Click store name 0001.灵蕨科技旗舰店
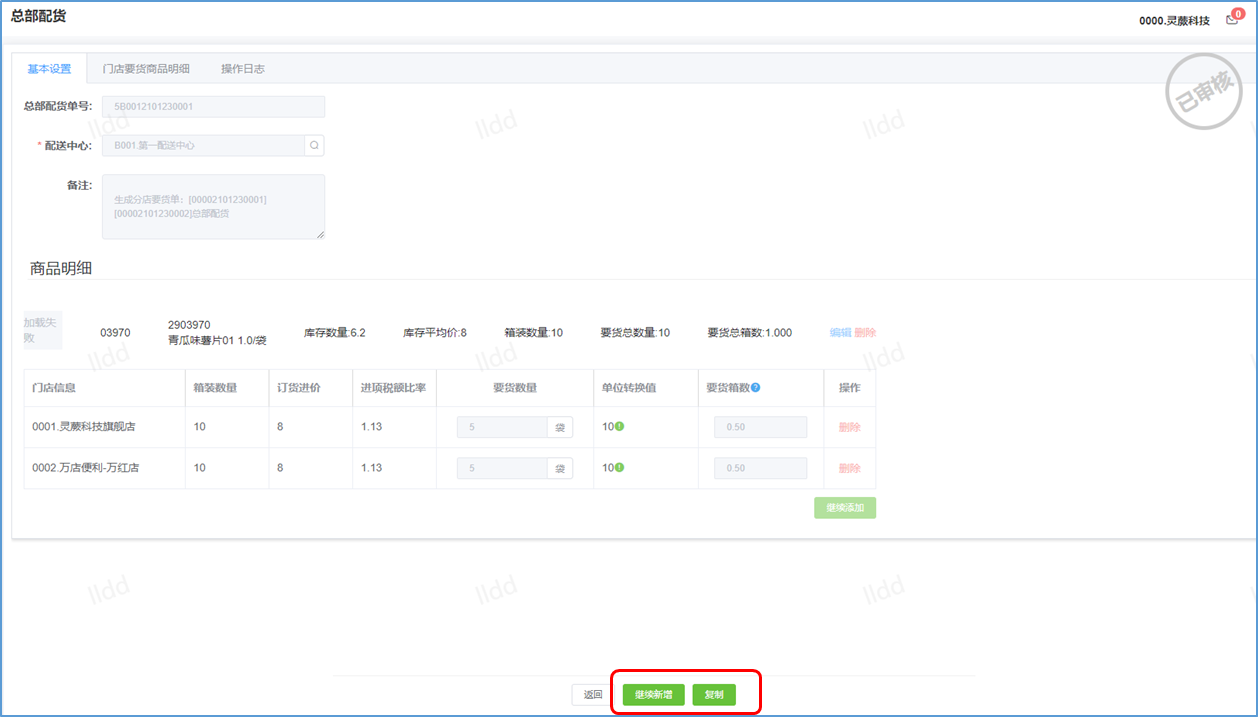Image resolution: width=1258 pixels, height=717 pixels. pyautogui.click(x=84, y=427)
